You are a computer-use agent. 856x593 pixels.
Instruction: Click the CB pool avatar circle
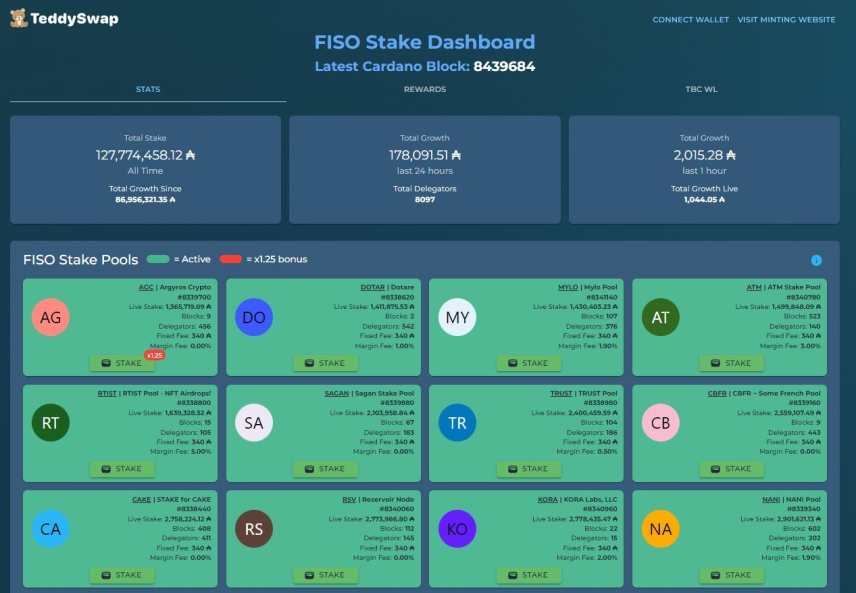pyautogui.click(x=661, y=423)
